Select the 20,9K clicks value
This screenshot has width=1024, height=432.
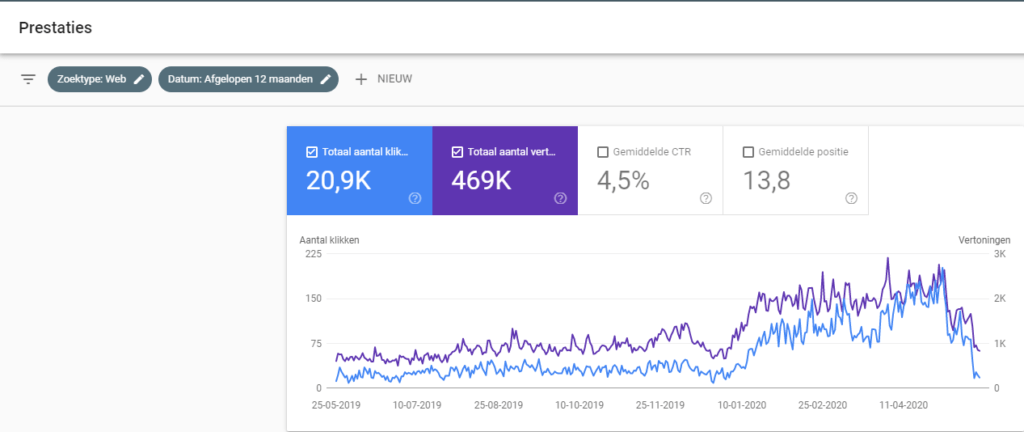338,181
